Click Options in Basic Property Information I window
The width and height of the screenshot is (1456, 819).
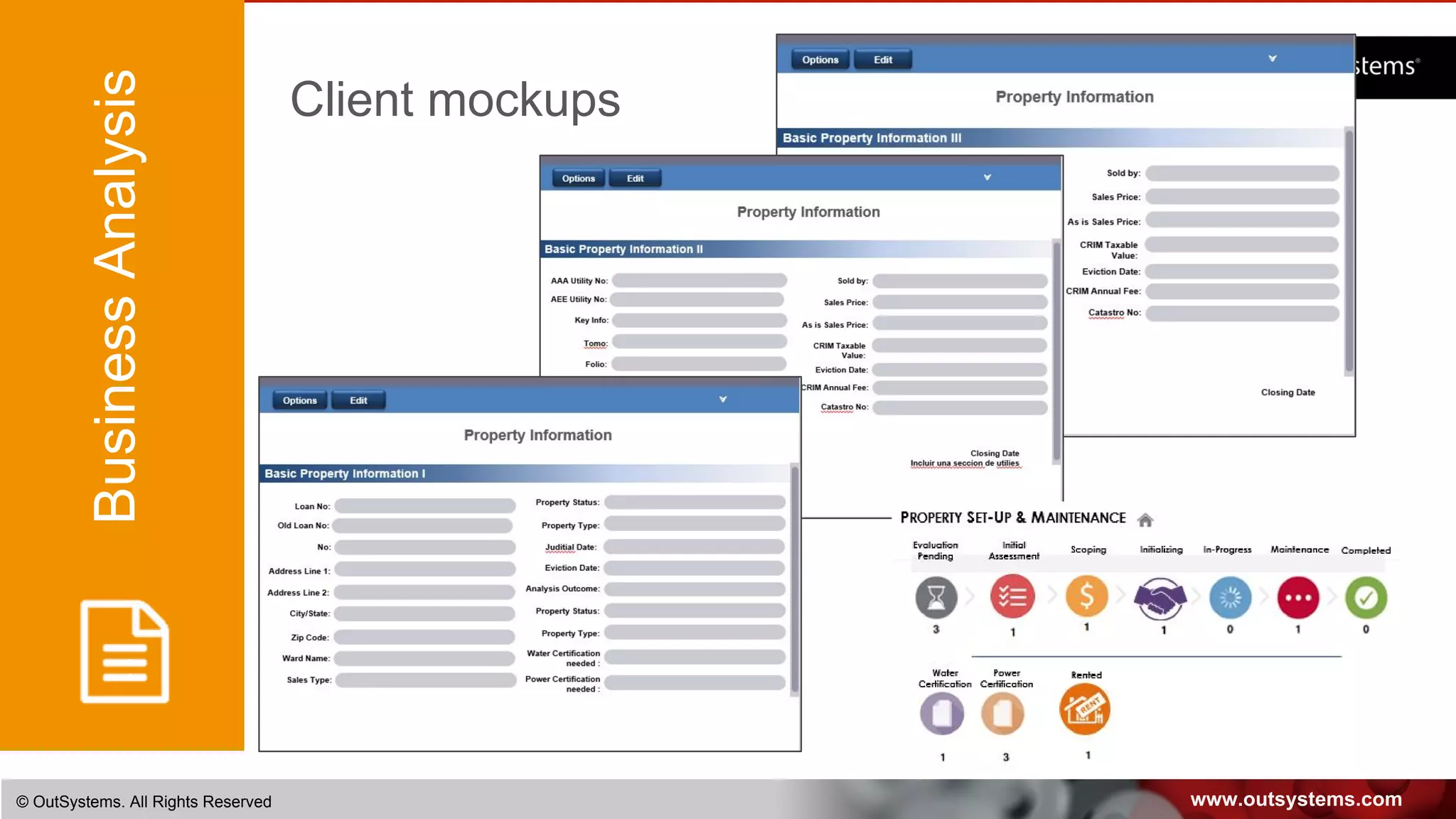click(x=299, y=400)
